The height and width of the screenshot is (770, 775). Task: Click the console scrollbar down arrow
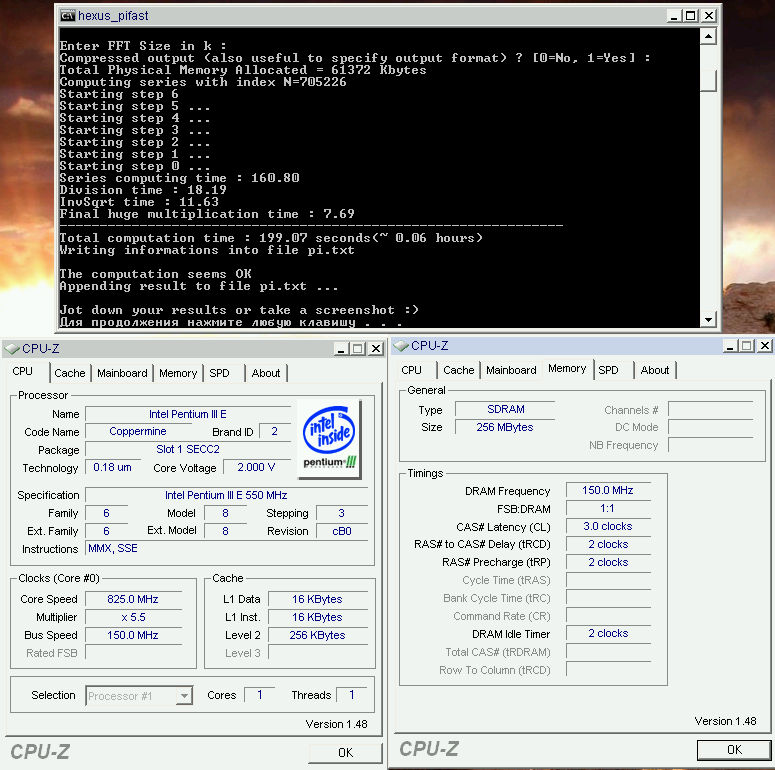[x=708, y=320]
